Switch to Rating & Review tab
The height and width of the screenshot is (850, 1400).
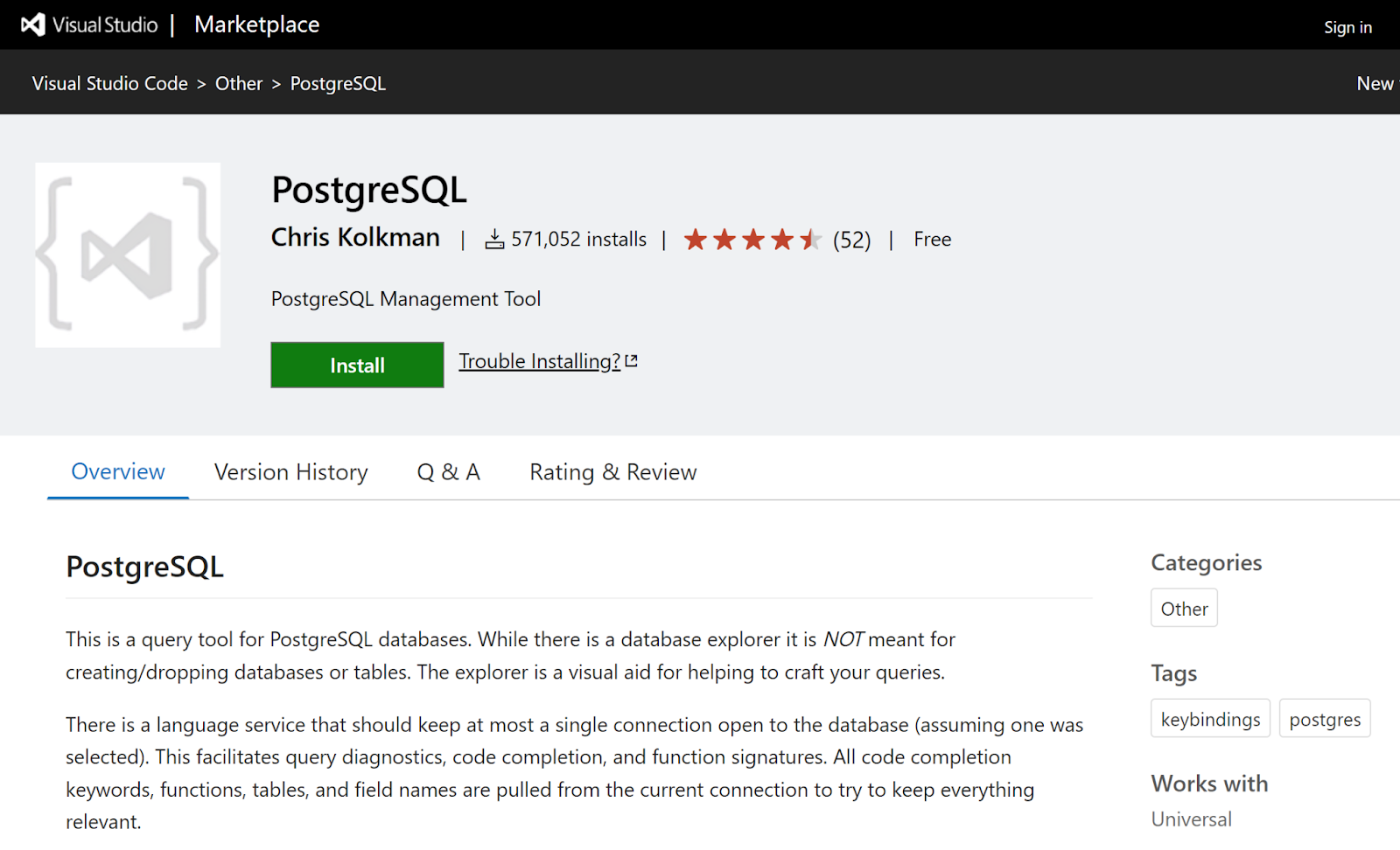[x=613, y=471]
